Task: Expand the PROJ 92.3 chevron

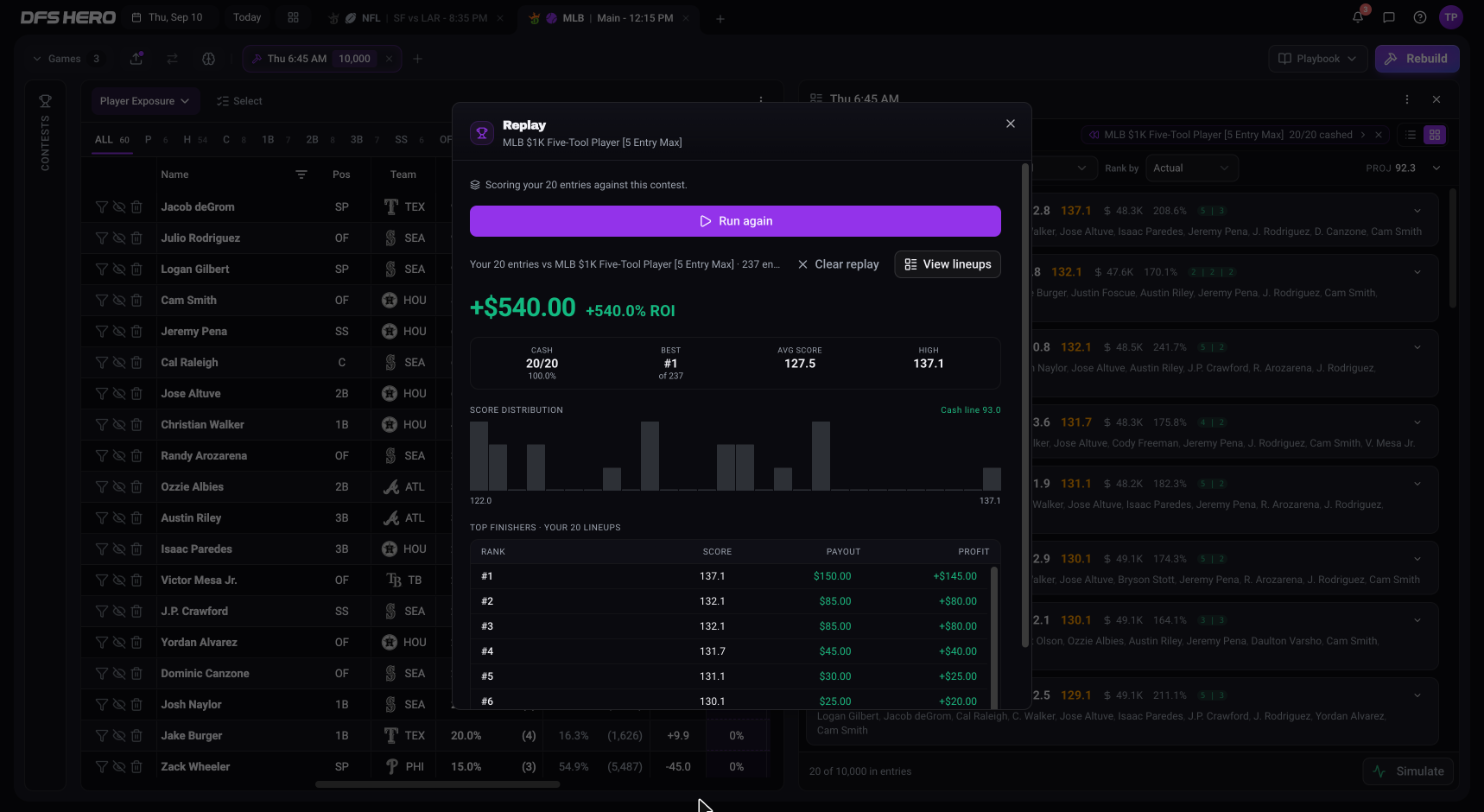Action: [x=1436, y=168]
